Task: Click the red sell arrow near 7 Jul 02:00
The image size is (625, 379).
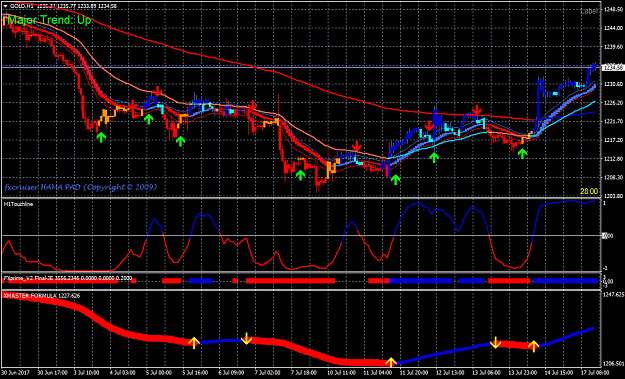Action: [252, 105]
